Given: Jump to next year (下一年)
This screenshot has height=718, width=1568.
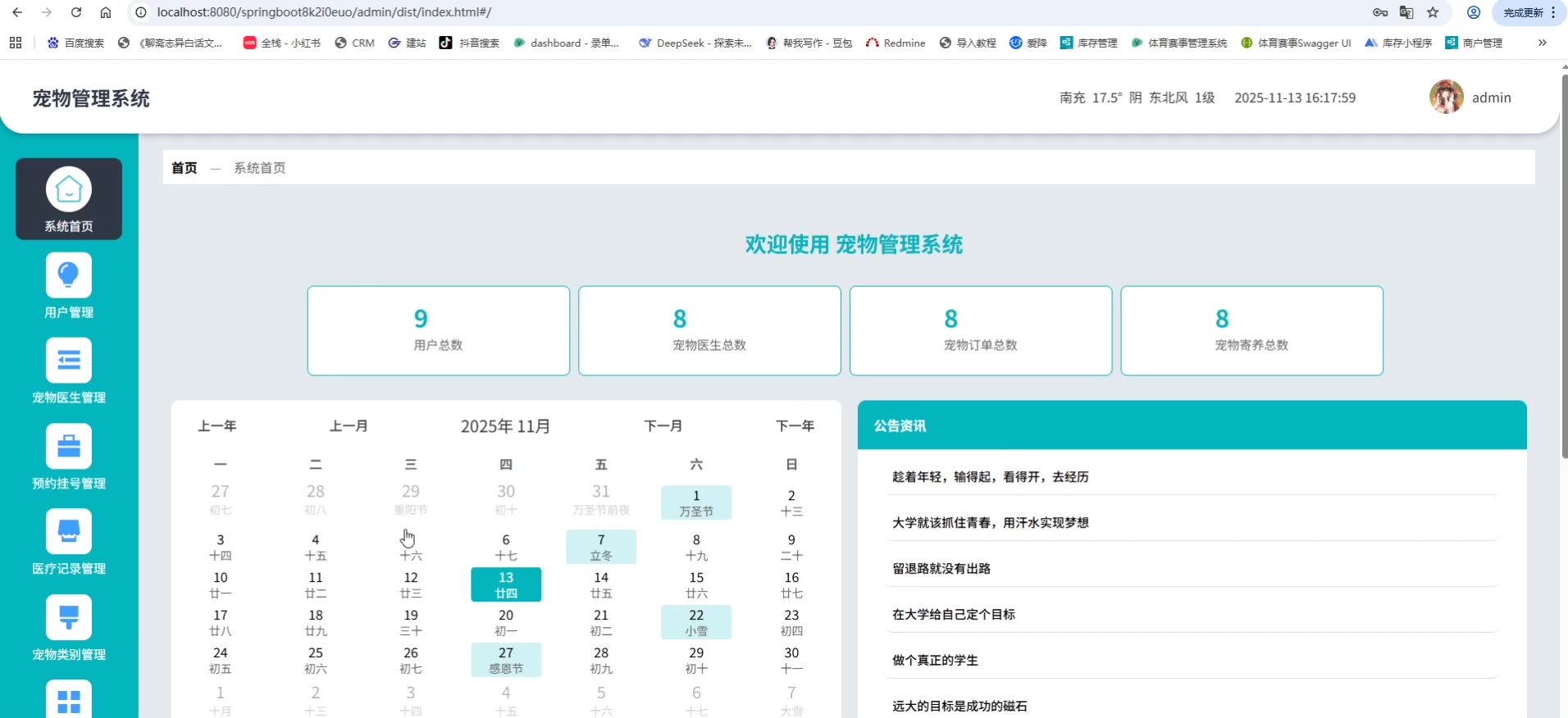Looking at the screenshot, I should click(x=795, y=426).
